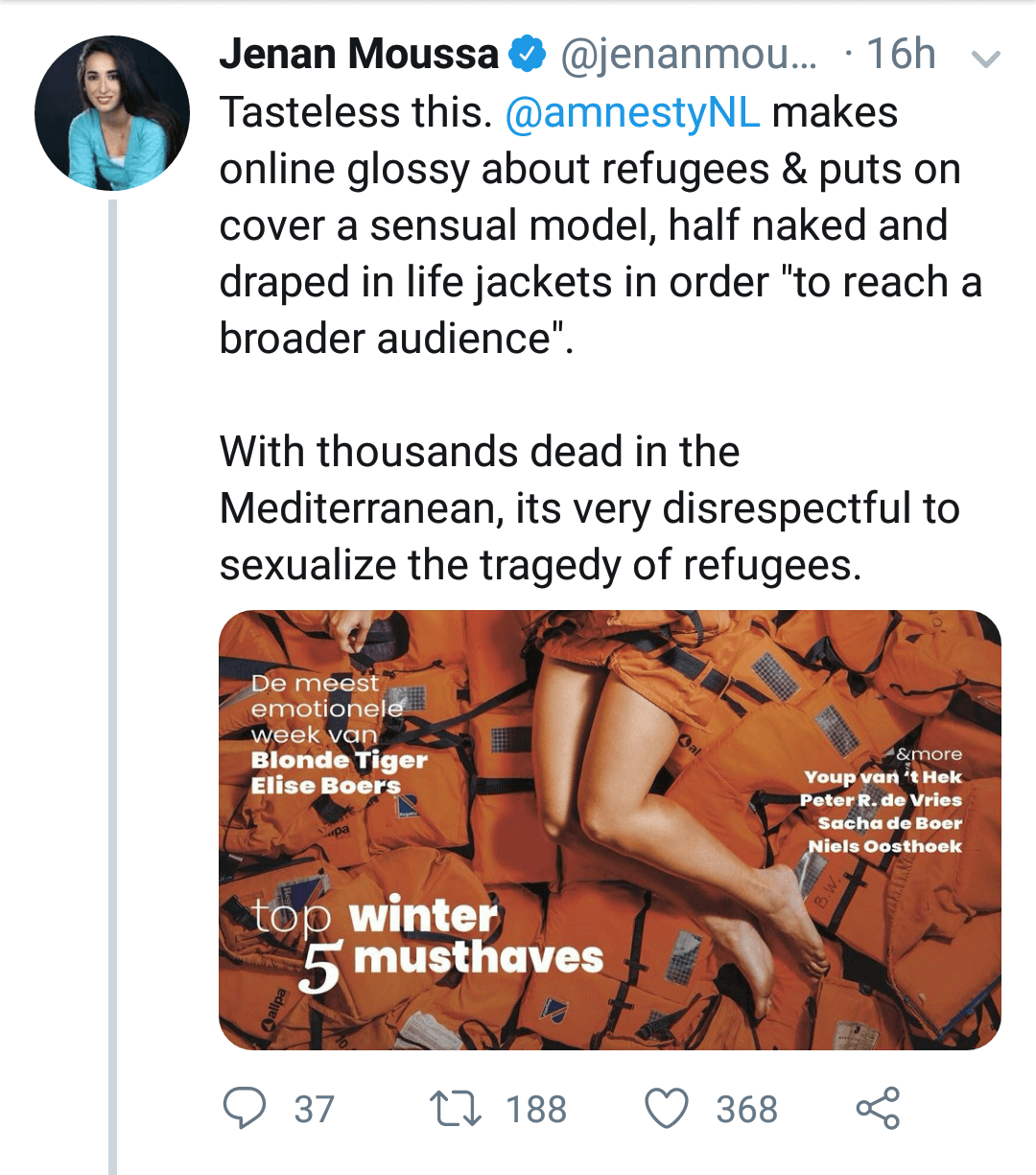Click the blue verified badge
Image resolution: width=1036 pixels, height=1175 pixels.
point(527,55)
